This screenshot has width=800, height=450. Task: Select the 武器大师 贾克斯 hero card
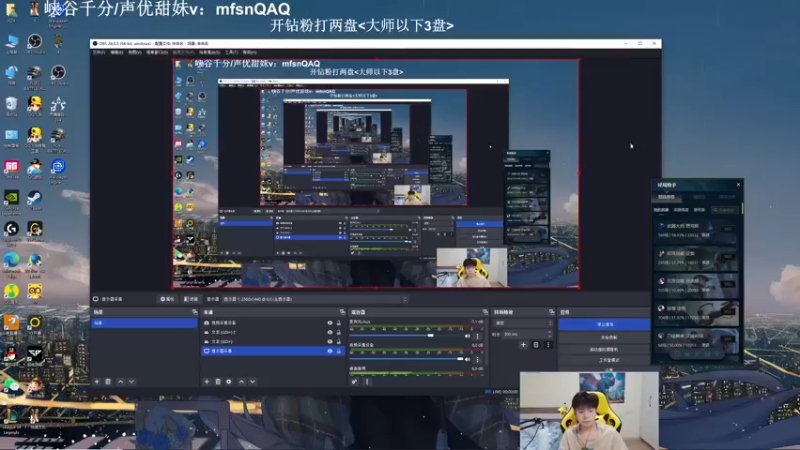coord(696,230)
